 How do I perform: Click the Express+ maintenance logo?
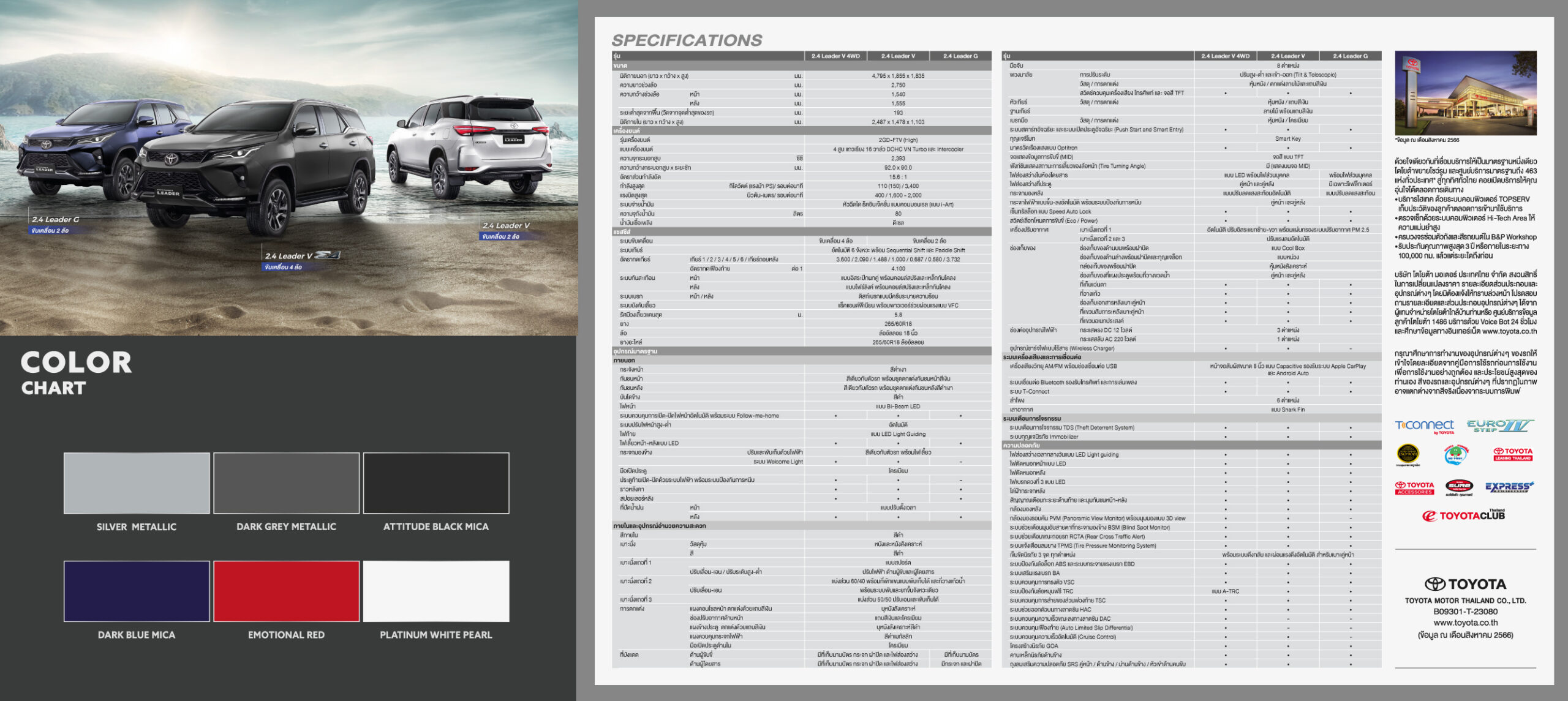[x=1509, y=487]
